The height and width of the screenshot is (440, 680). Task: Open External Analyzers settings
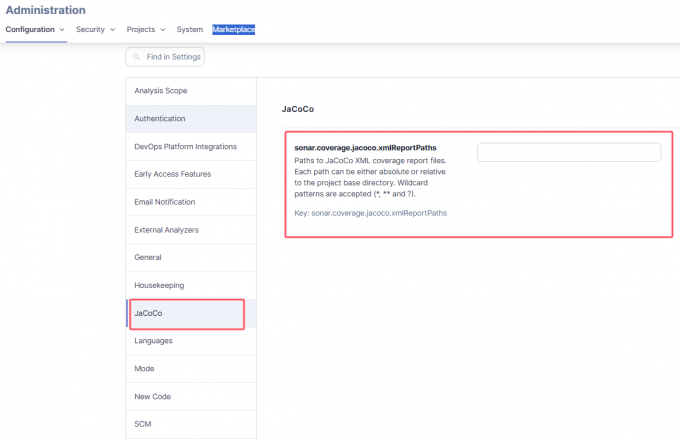pyautogui.click(x=191, y=230)
